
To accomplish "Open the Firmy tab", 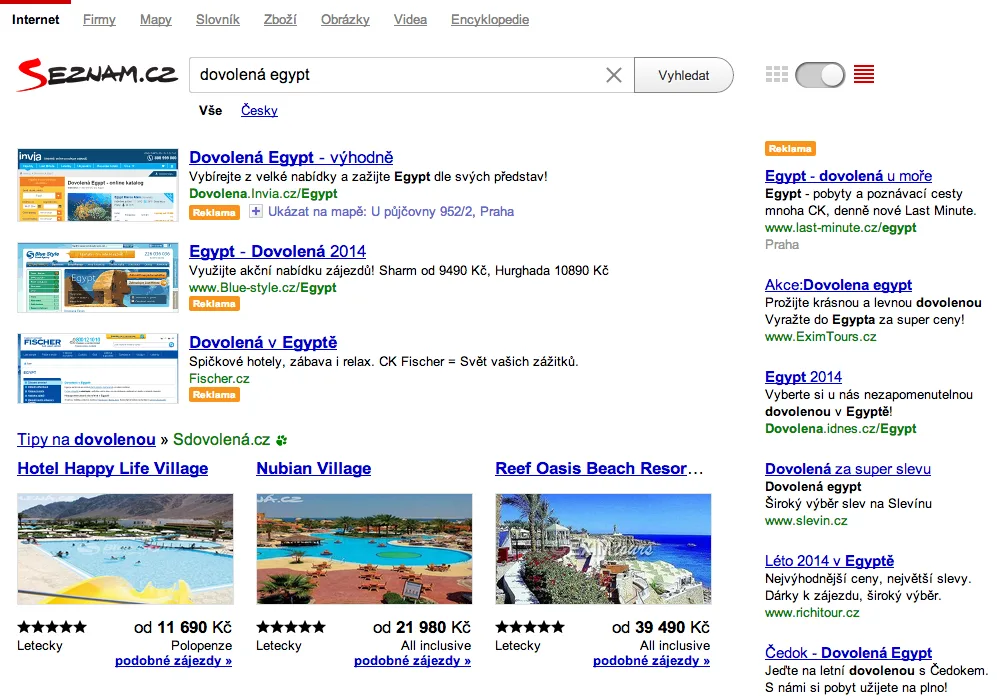I will tap(99, 20).
